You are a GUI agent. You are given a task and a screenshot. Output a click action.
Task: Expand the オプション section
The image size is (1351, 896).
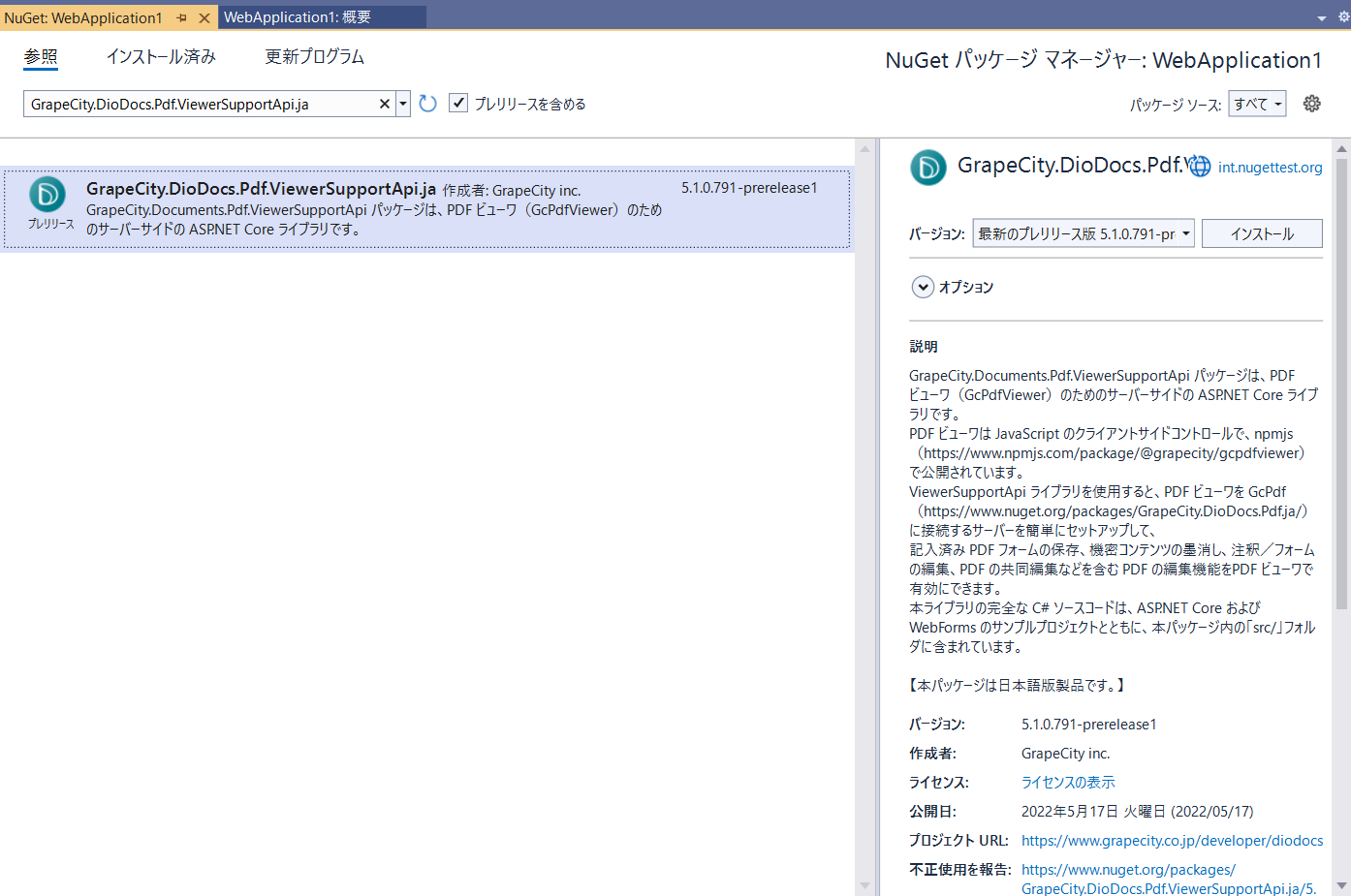pyautogui.click(x=923, y=287)
